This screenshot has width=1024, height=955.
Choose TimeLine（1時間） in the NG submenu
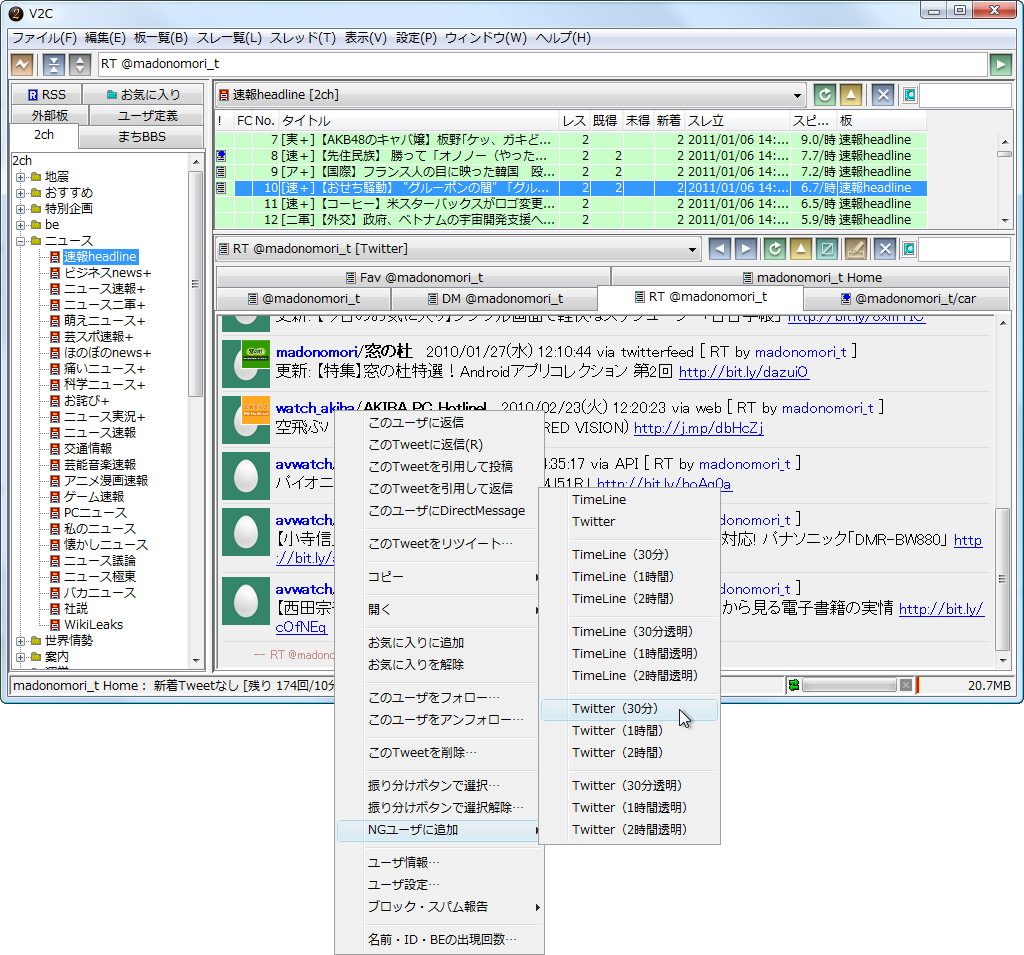[629, 577]
